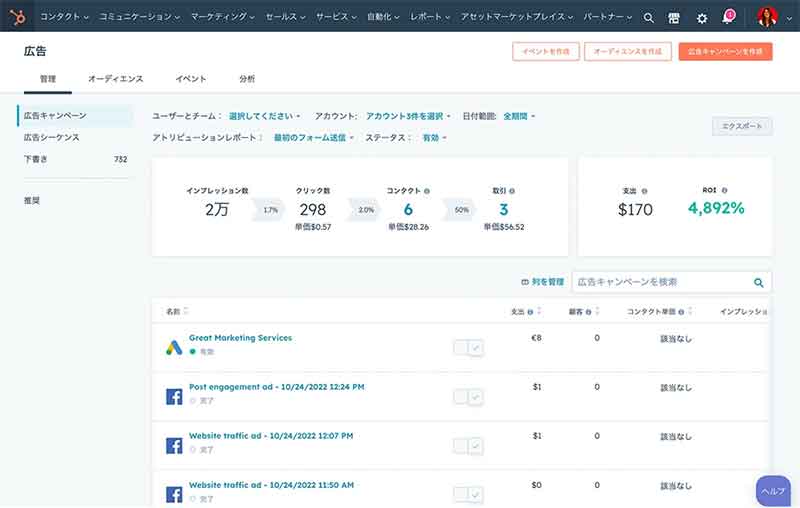Image resolution: width=800 pixels, height=508 pixels.
Task: Open ユーザーとチーム 選択してください dropdown
Action: (264, 116)
